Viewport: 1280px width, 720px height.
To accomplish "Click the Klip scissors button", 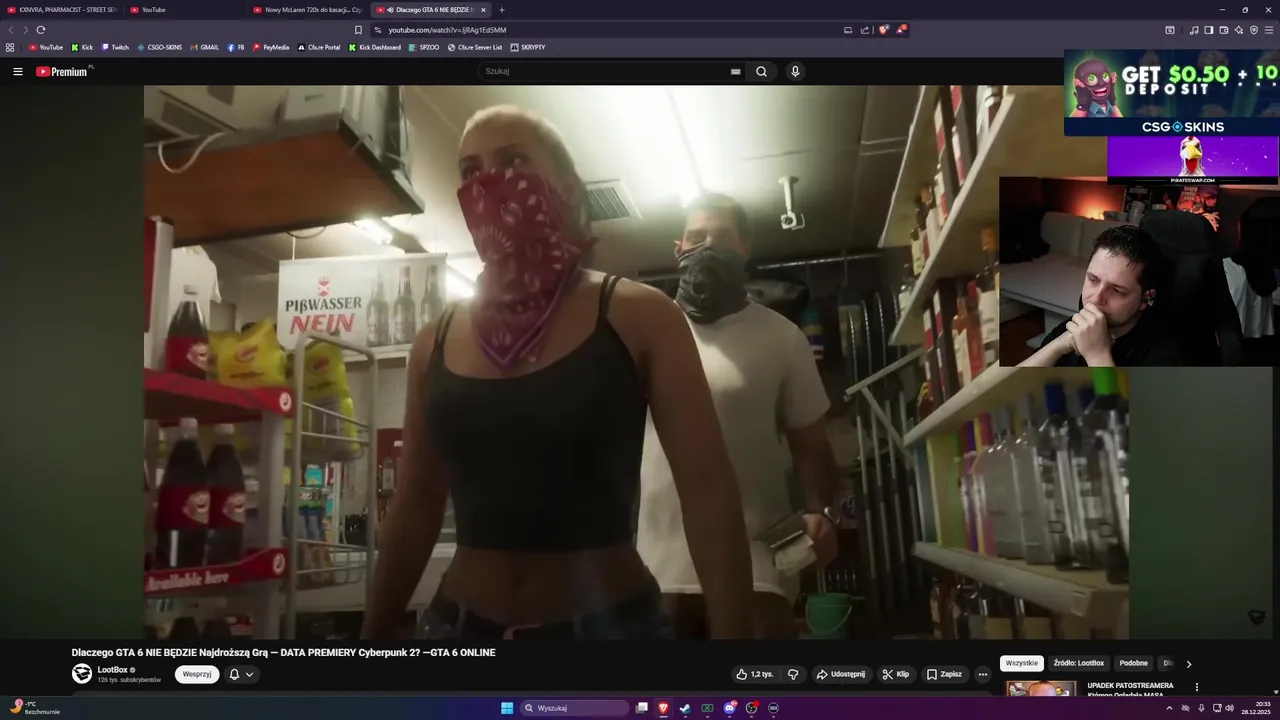I will click(x=895, y=674).
